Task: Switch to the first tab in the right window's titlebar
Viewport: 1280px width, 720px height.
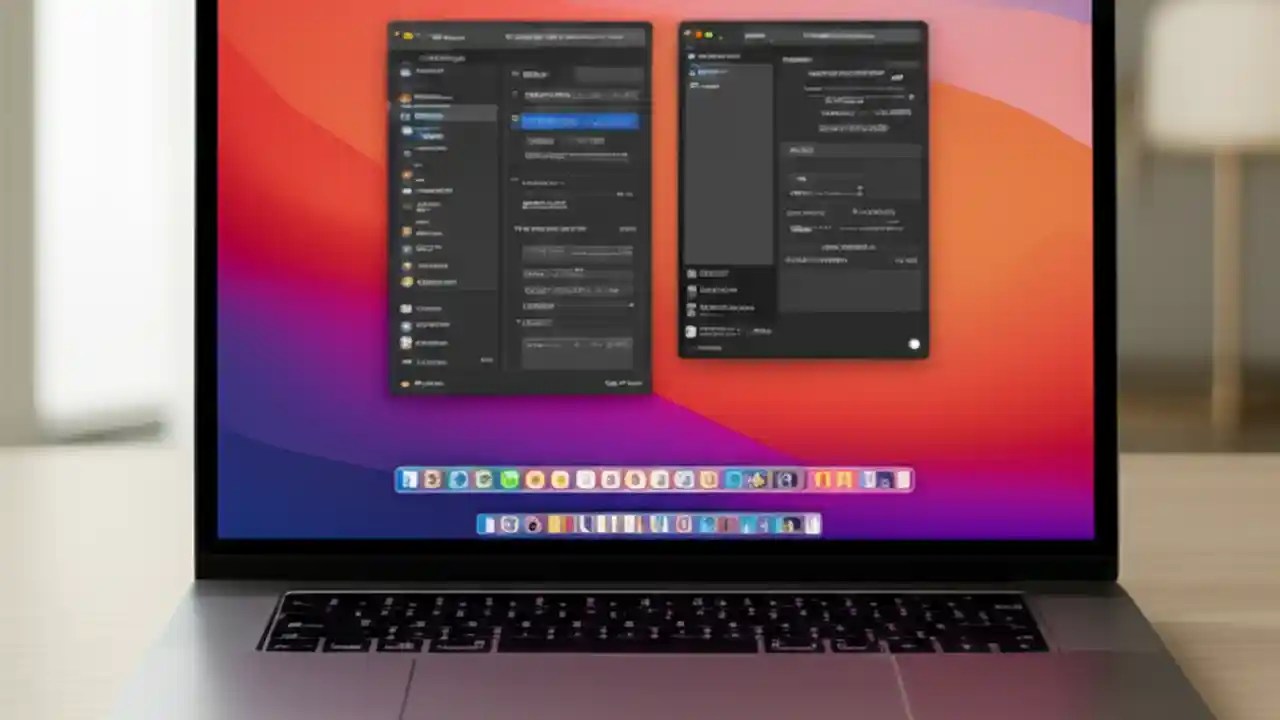Action: pyautogui.click(x=756, y=36)
